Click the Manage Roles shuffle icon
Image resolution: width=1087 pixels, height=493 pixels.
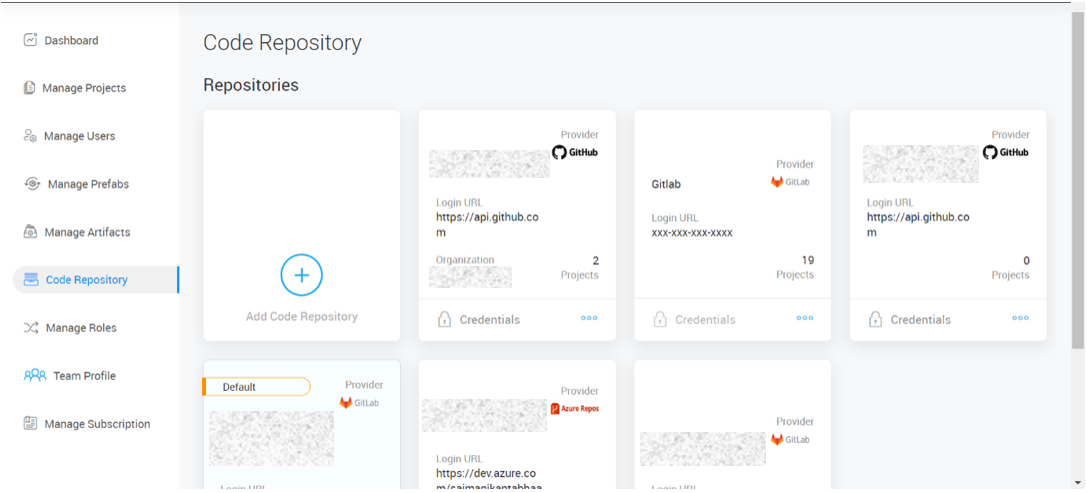31,328
